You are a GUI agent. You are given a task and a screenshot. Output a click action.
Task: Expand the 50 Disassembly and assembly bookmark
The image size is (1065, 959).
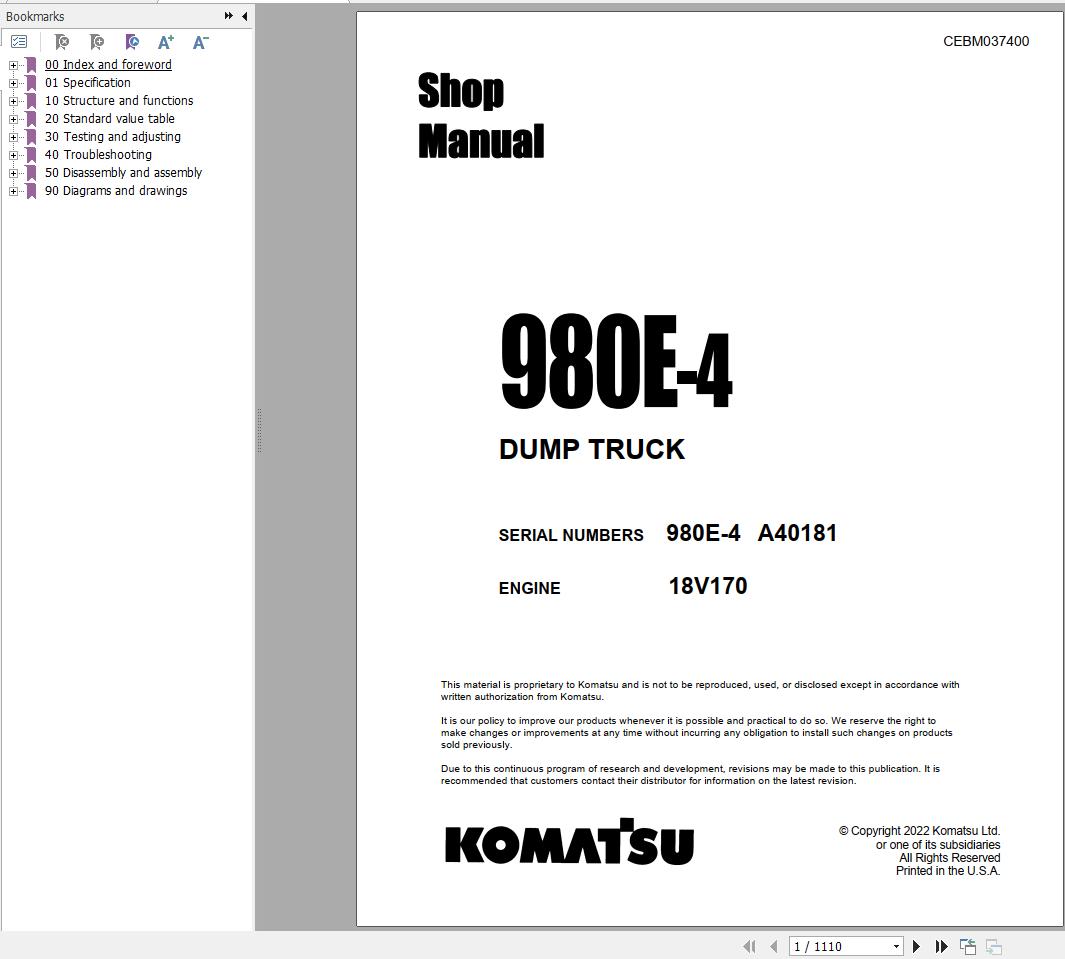[13, 173]
